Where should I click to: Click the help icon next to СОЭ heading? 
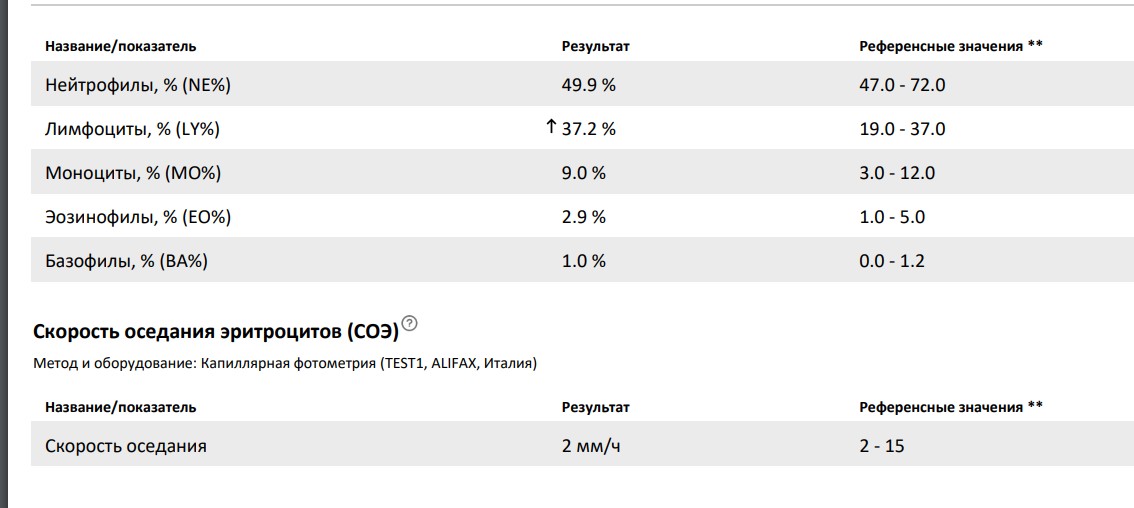[x=409, y=324]
